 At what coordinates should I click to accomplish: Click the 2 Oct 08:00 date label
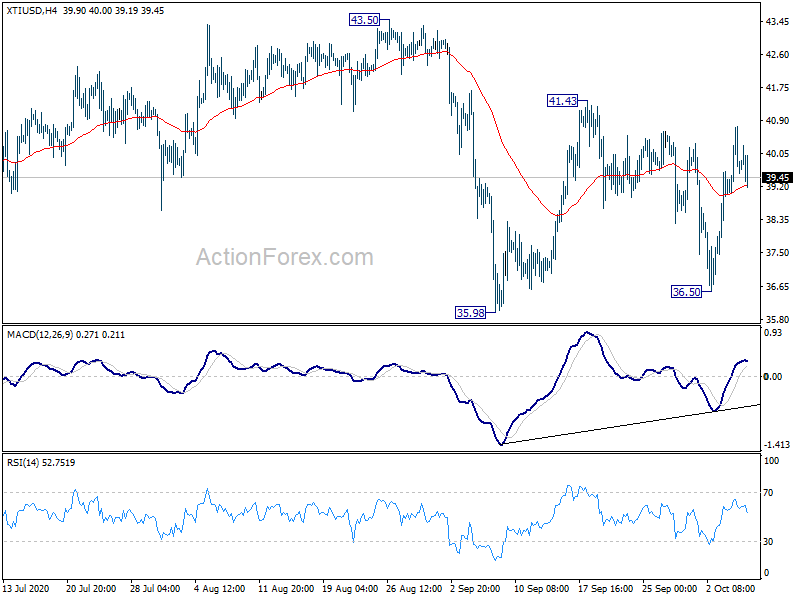731,588
